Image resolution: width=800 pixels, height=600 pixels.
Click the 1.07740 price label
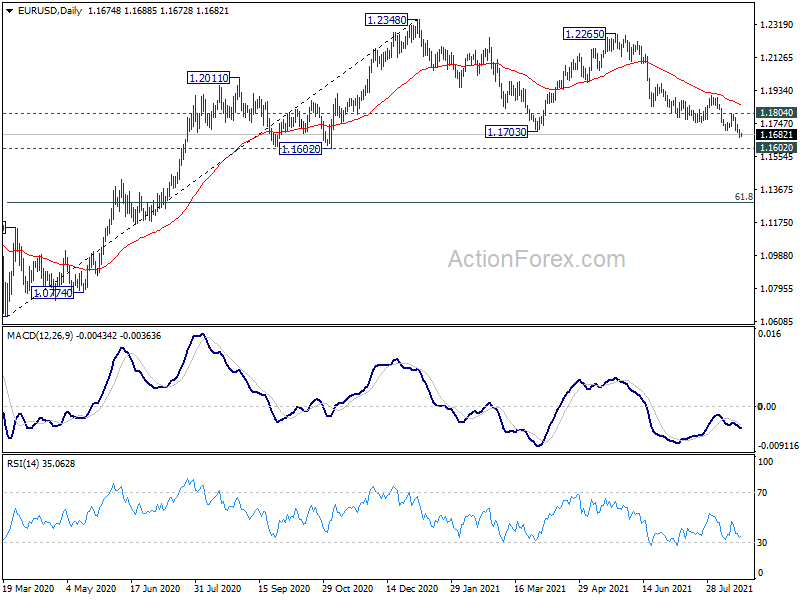[x=53, y=293]
